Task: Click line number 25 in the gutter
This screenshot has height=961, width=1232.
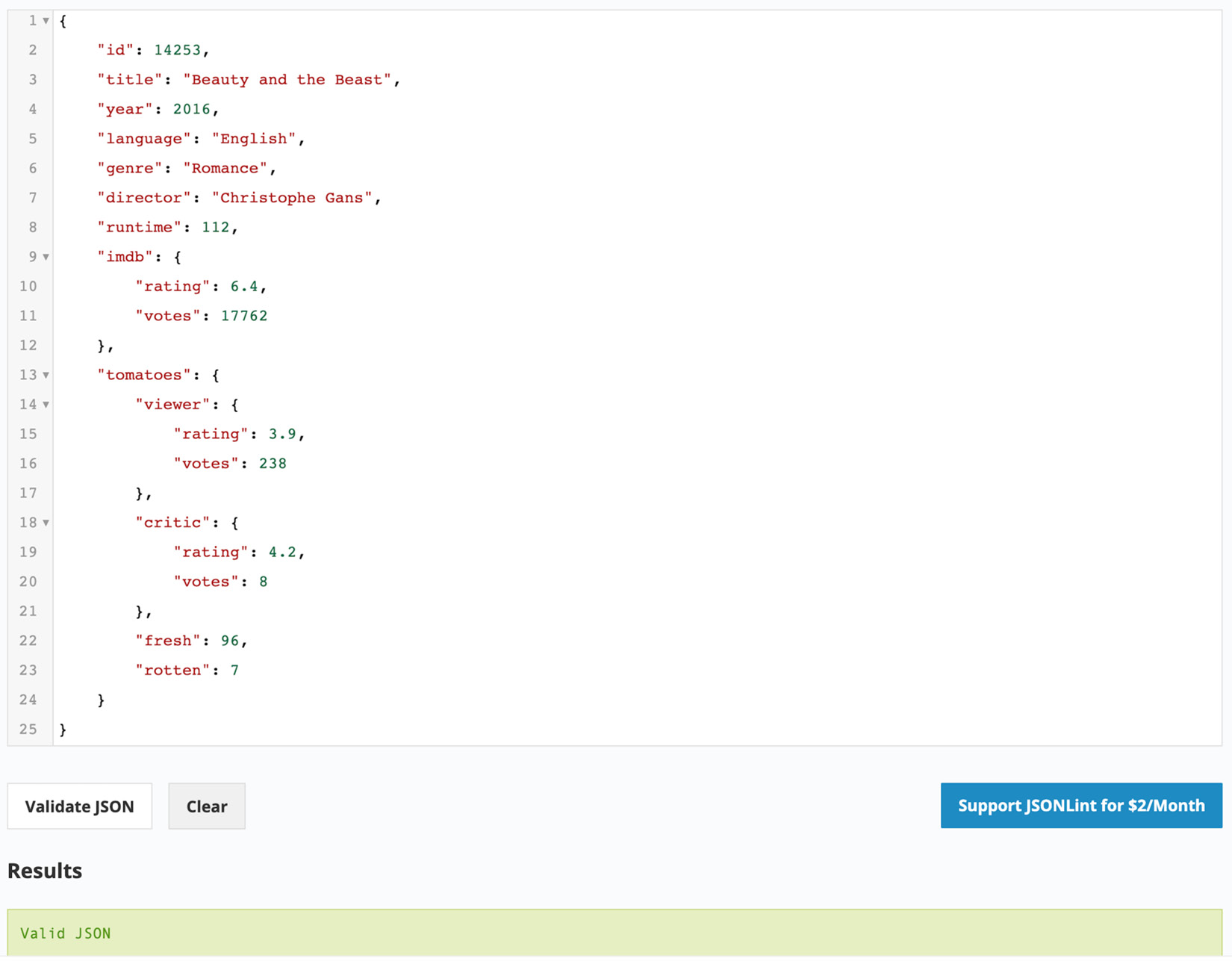Action: 28,730
